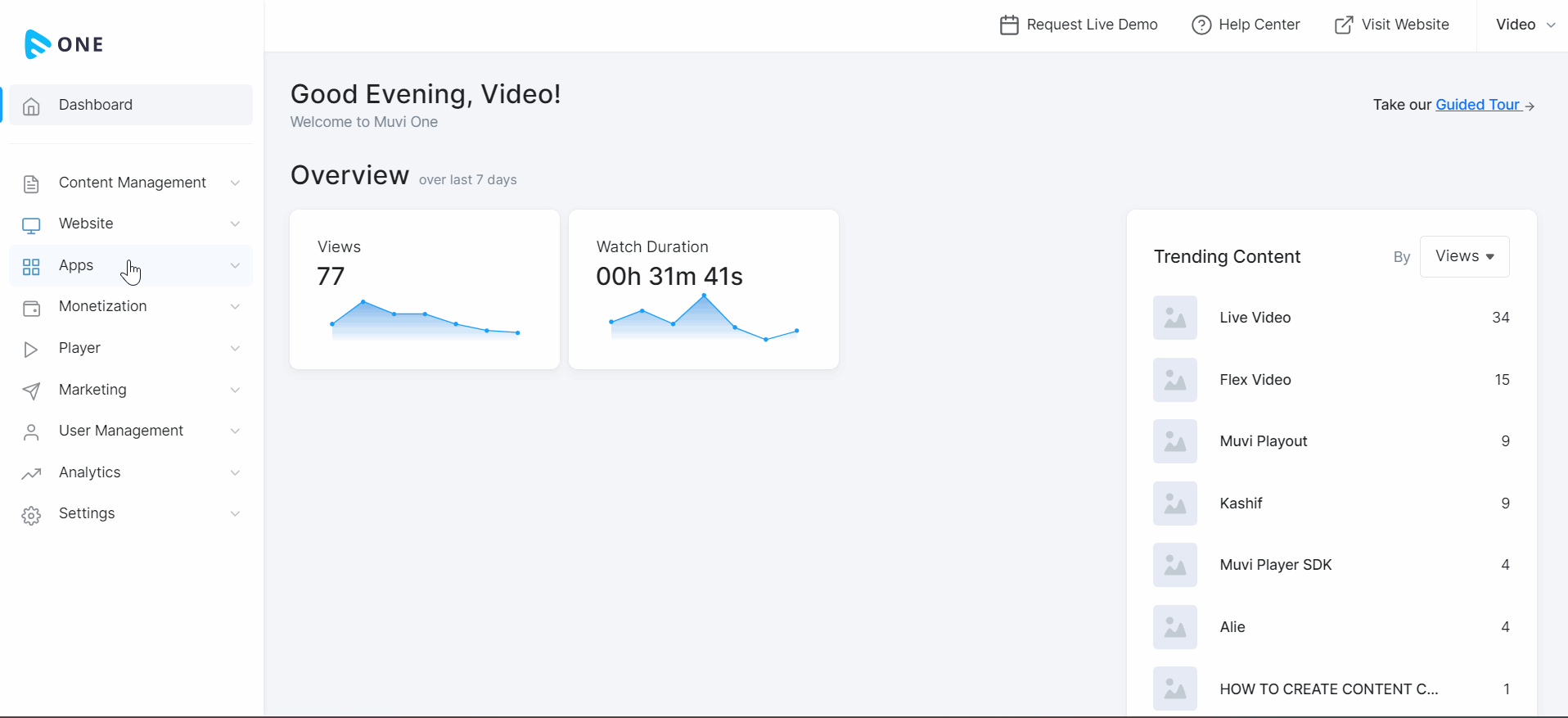This screenshot has width=1568, height=718.
Task: Click Flex Video's view count 15
Action: (x=1503, y=380)
